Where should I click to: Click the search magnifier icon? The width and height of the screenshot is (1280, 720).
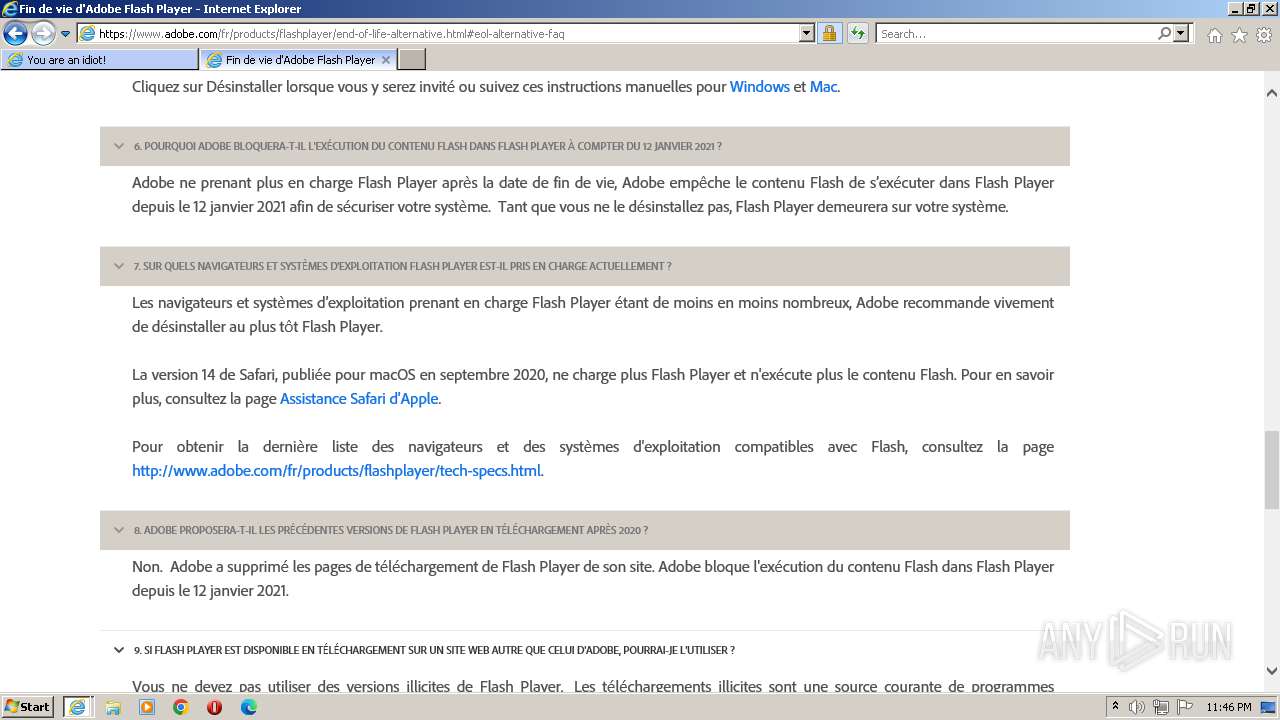tap(1164, 33)
